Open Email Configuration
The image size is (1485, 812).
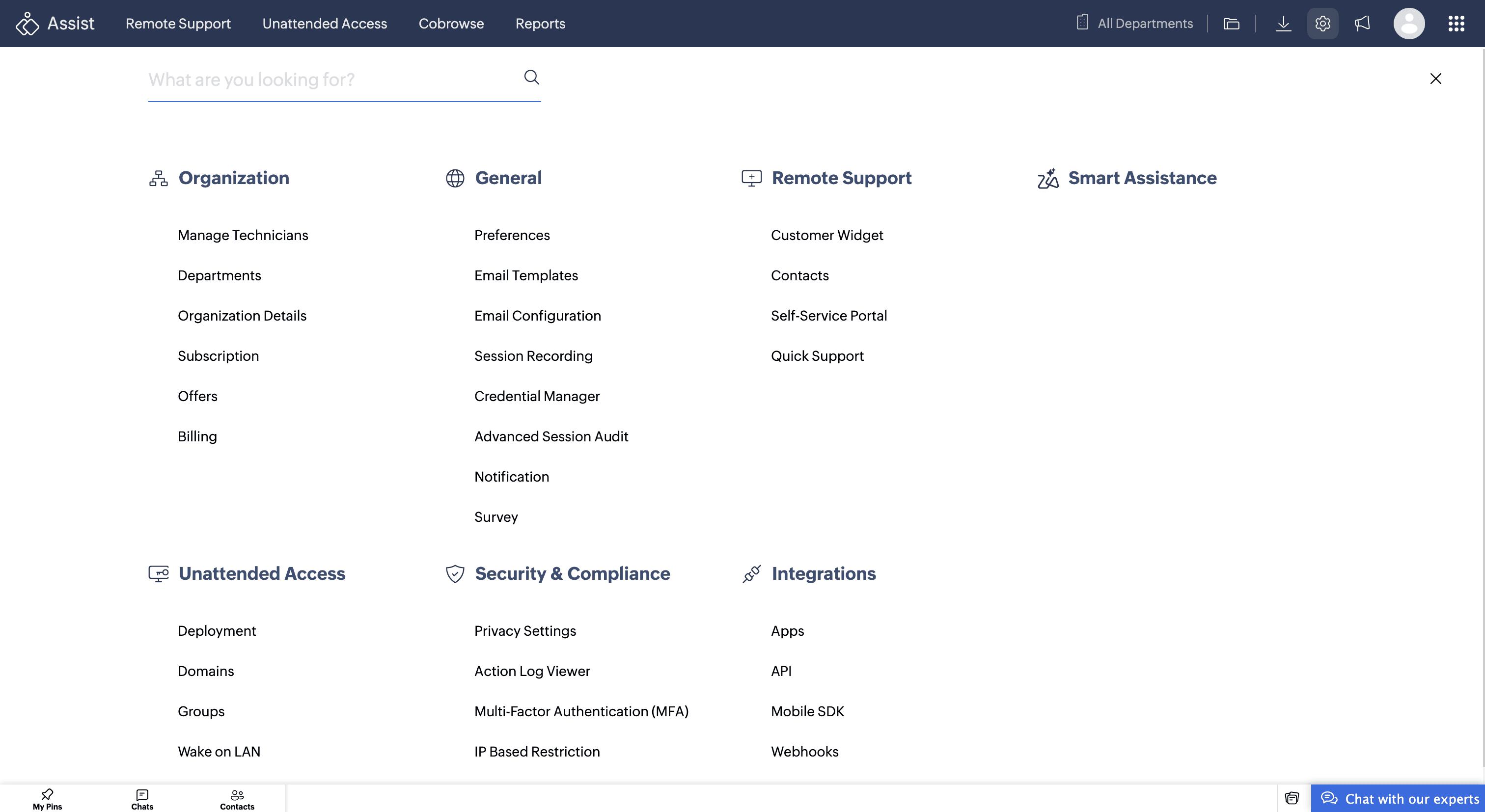click(537, 316)
